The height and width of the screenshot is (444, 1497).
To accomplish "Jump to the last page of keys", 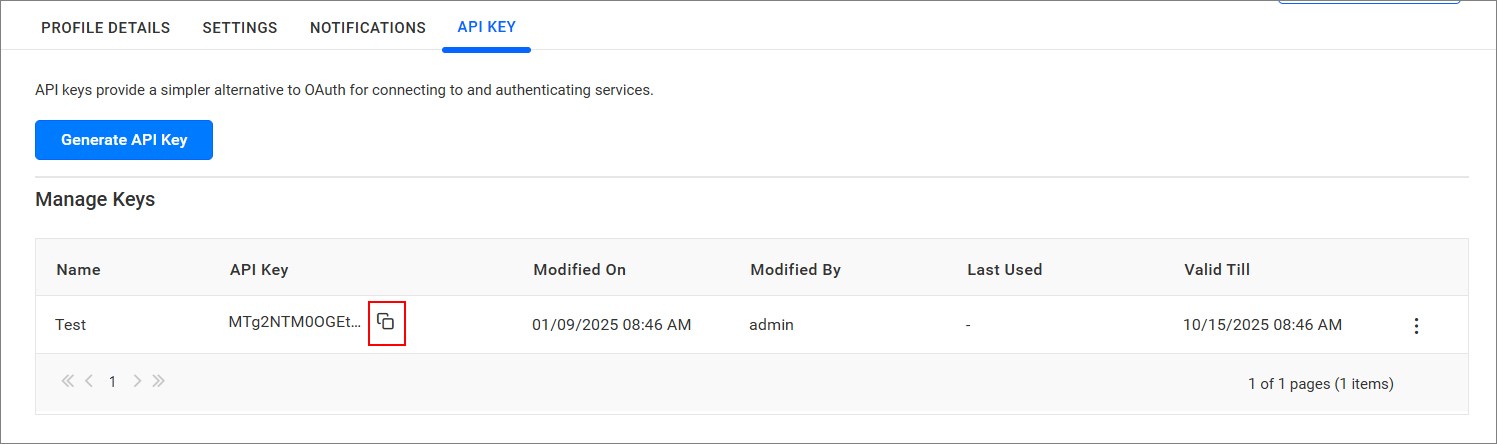I will point(158,381).
